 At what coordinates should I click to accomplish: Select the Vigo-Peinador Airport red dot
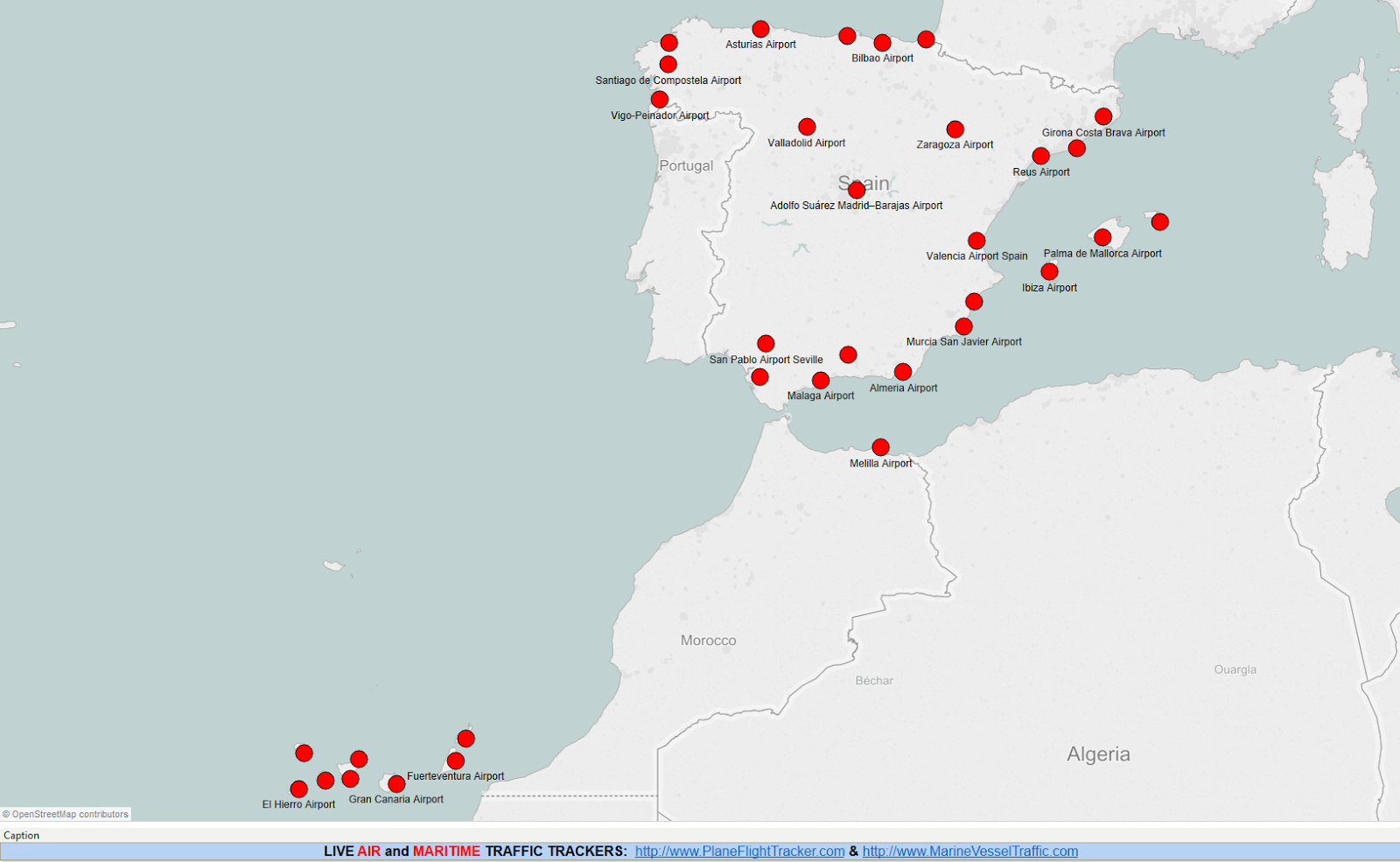tap(660, 100)
